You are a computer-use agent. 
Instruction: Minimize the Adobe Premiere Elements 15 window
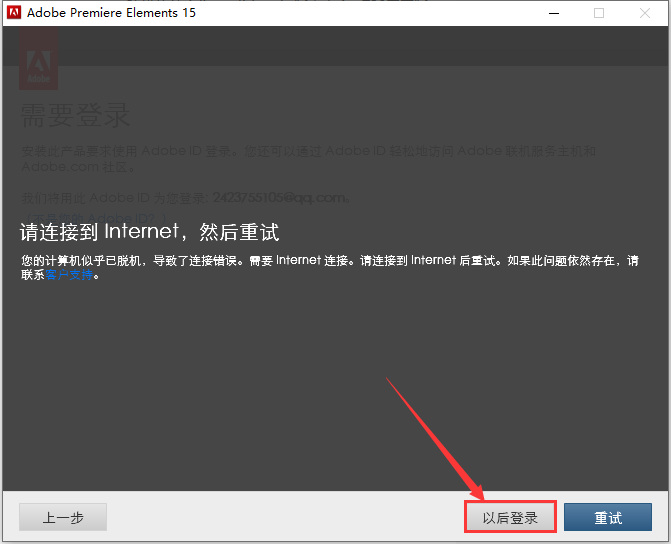[554, 13]
